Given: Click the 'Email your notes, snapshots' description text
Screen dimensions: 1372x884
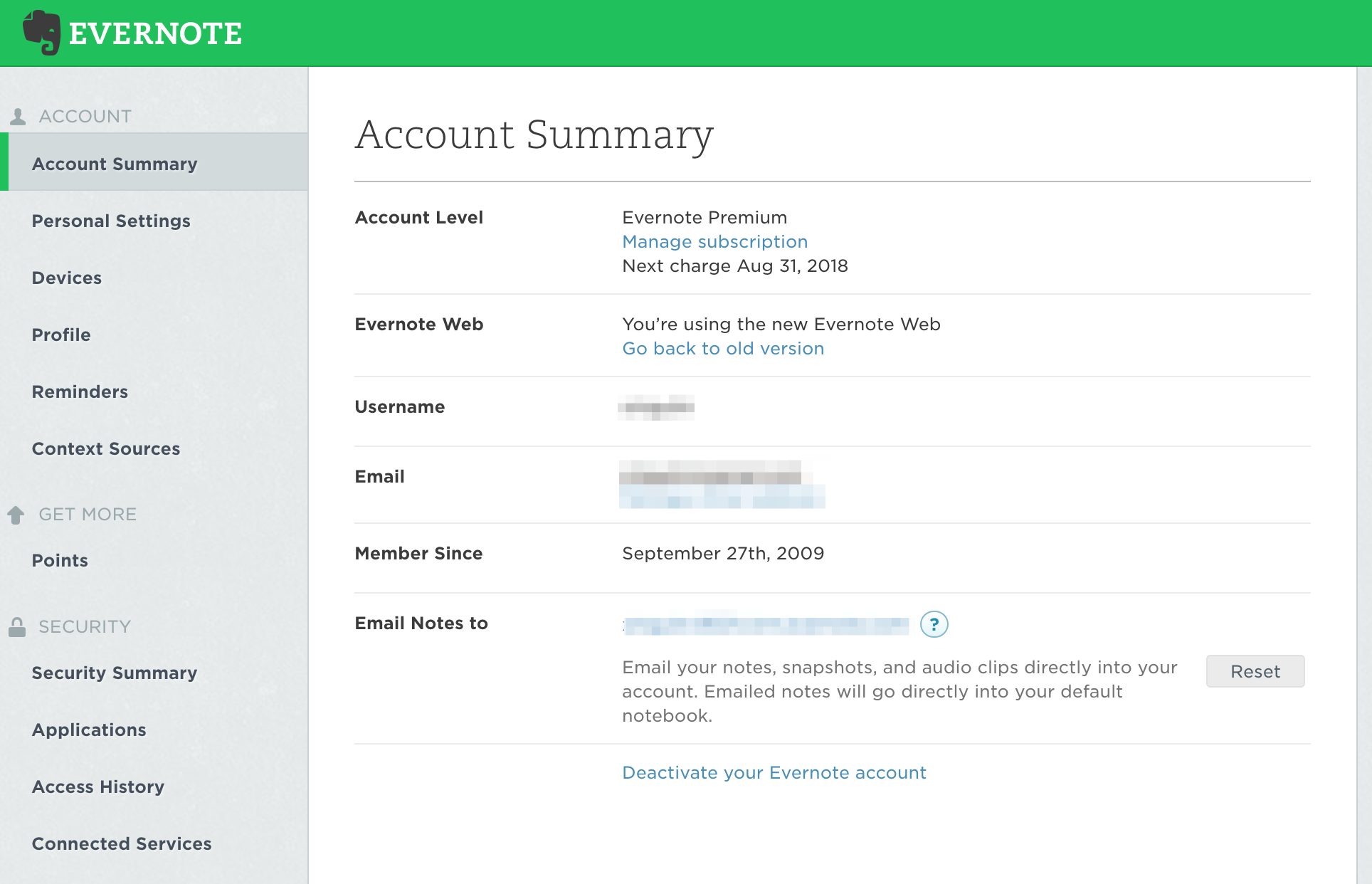Looking at the screenshot, I should (x=899, y=692).
